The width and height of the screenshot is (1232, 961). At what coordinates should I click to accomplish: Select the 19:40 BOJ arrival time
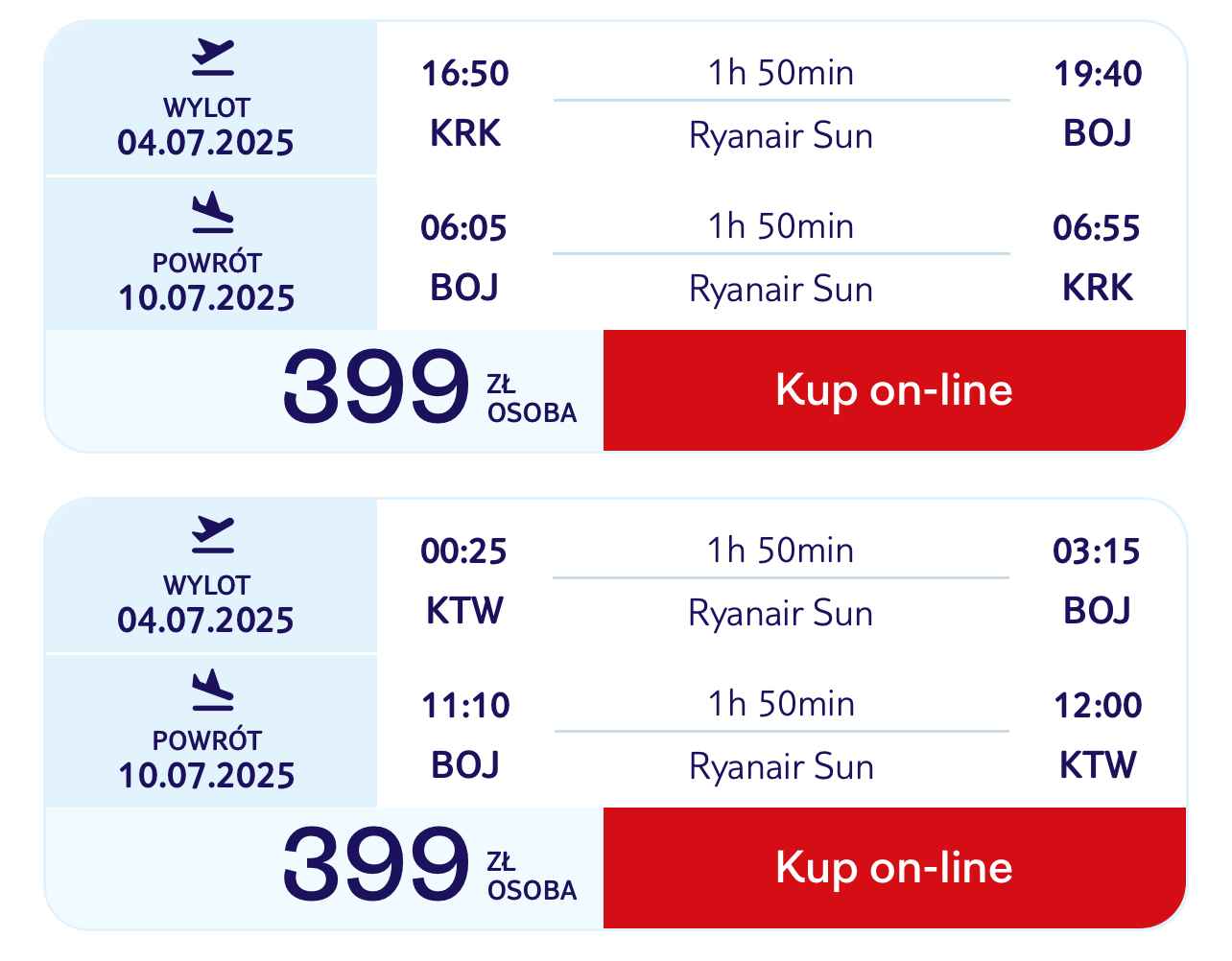click(1098, 74)
